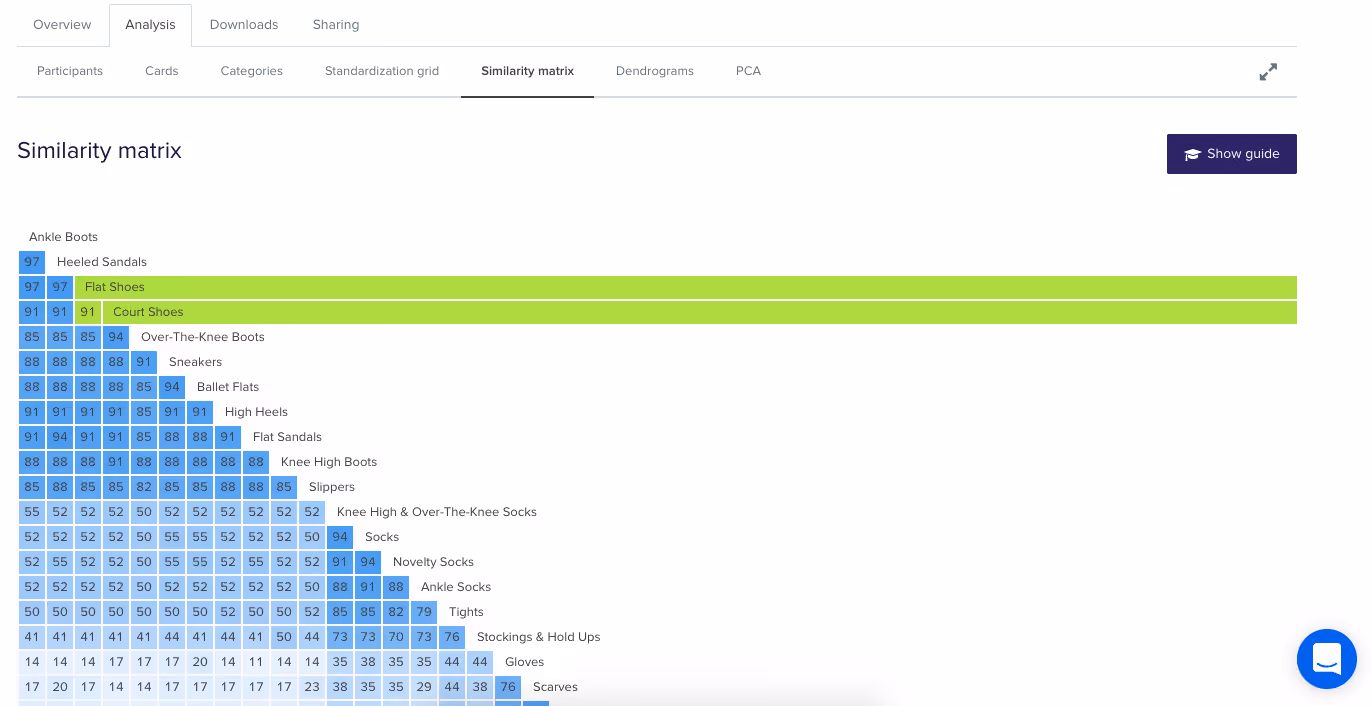
Task: Expand the matrix to fullscreen view
Action: coord(1268,72)
